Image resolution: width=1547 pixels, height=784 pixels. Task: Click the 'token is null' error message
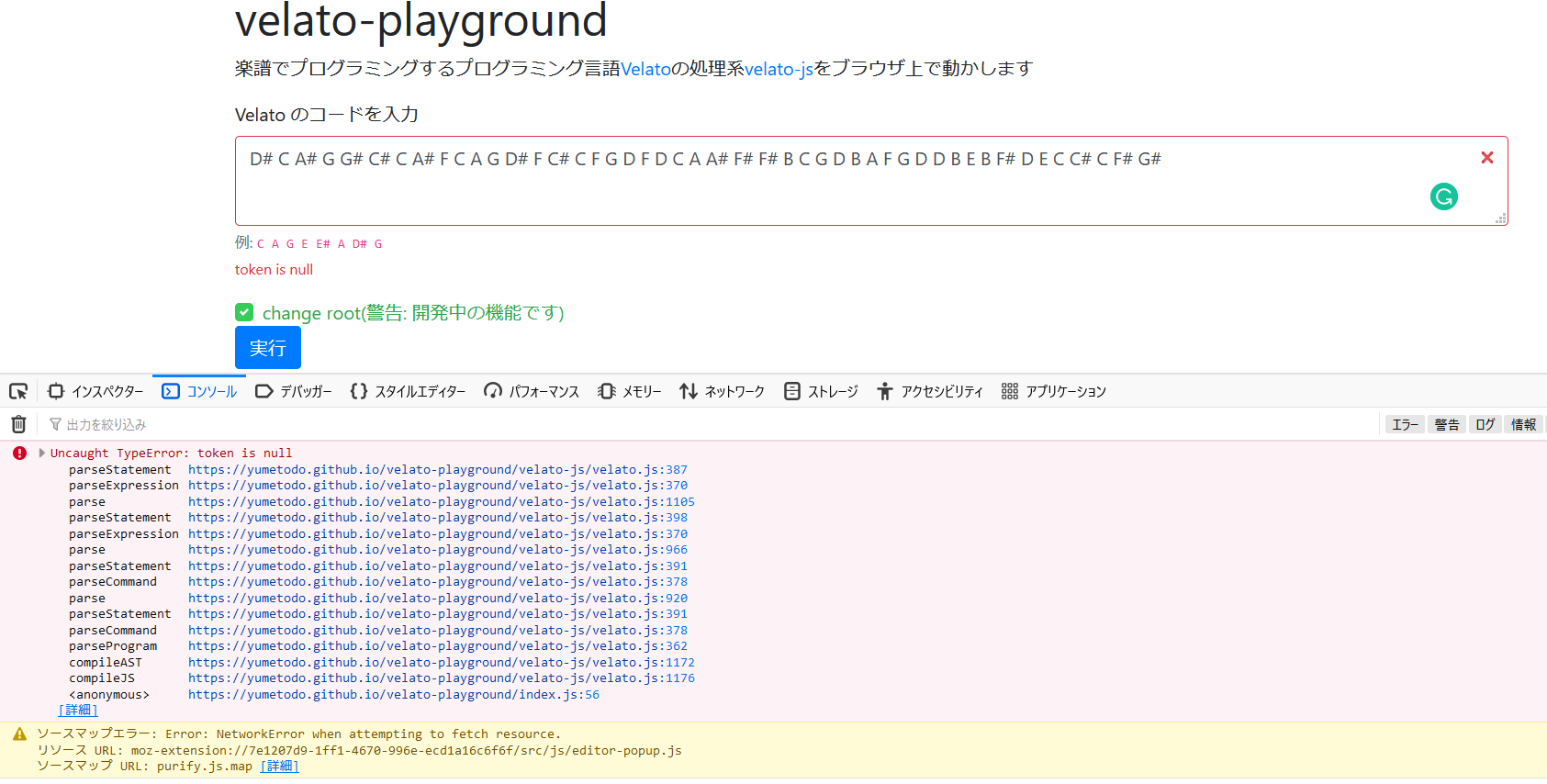coord(274,270)
